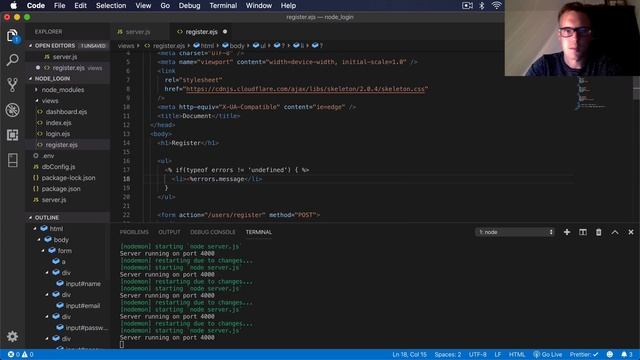The width and height of the screenshot is (640, 360).
Task: Collapse html node in outline
Action: (x=36, y=229)
